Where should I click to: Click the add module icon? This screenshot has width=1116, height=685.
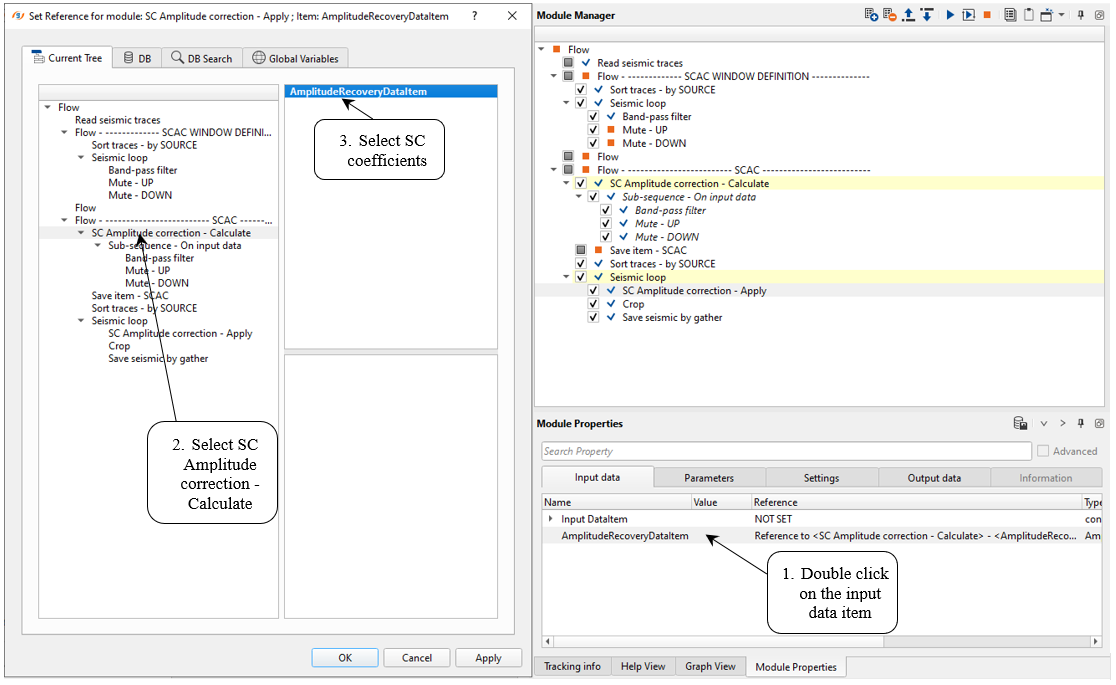pyautogui.click(x=871, y=15)
